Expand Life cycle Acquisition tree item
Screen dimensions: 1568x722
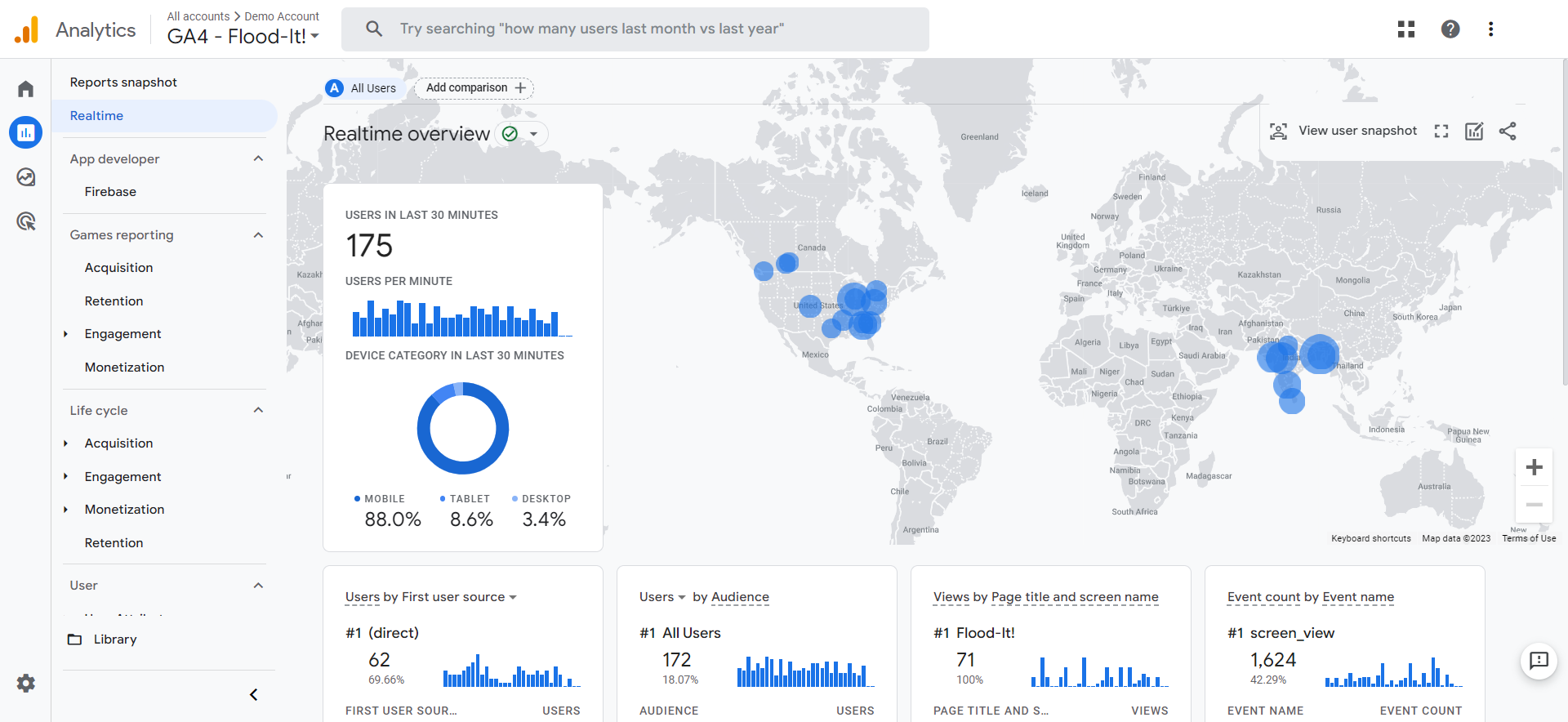point(66,443)
